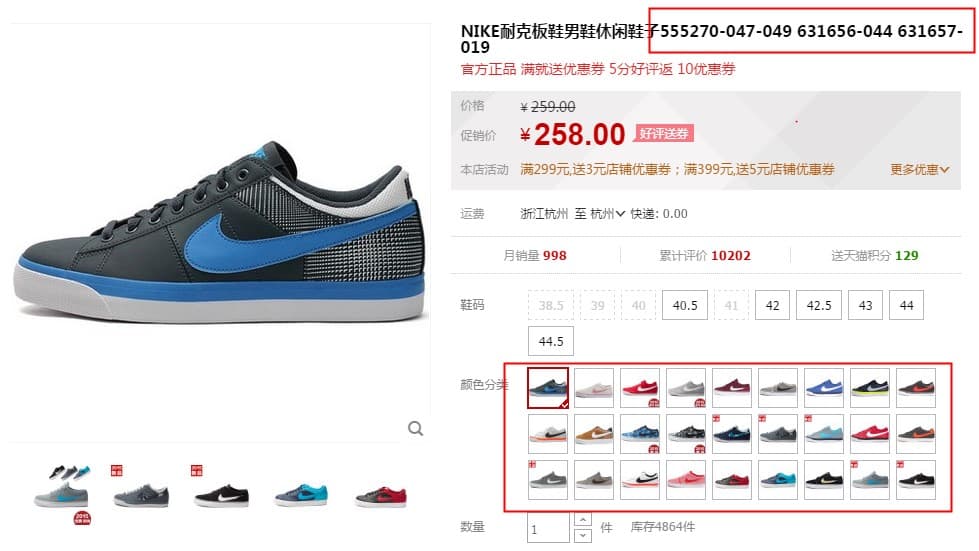Viewport: 979px width, 551px height.
Task: Select the 好评送券 coupon badge
Action: point(664,134)
